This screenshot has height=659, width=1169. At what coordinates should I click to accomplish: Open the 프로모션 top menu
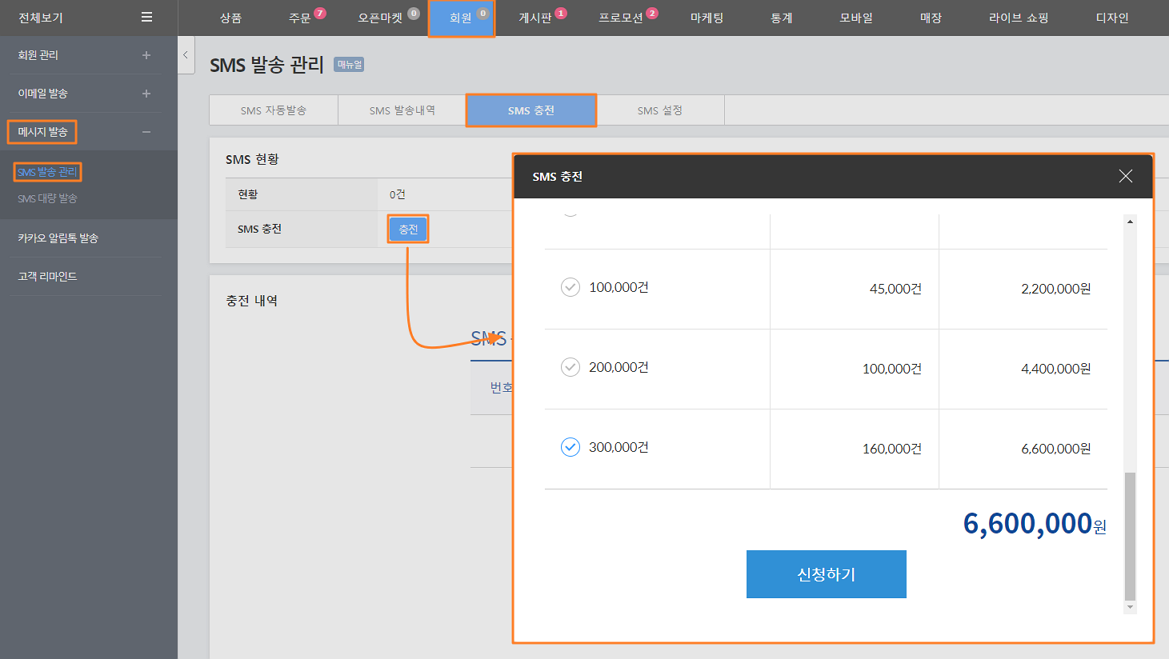[x=620, y=18]
